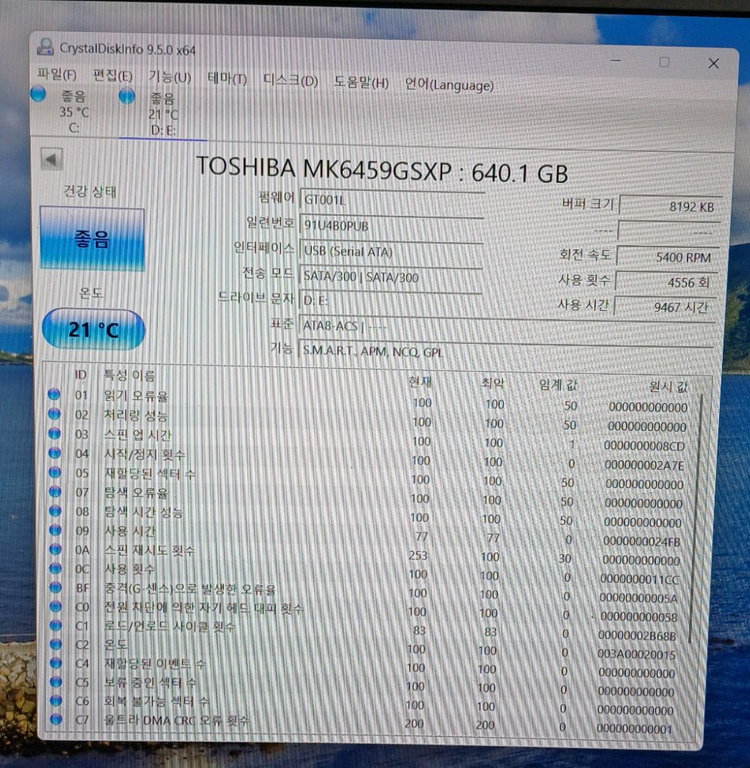This screenshot has height=768, width=750.
Task: Click status orb of row 05 재할당된 섹터 수
Action: [54, 472]
